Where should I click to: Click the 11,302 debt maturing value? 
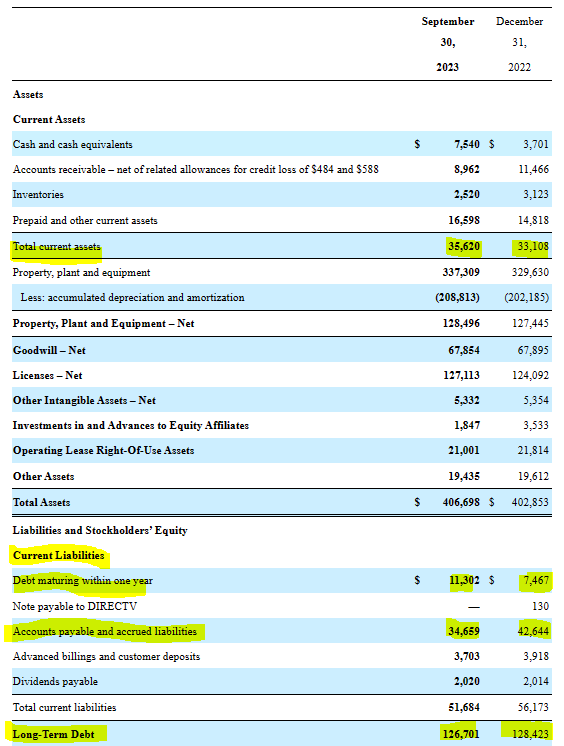(x=465, y=581)
